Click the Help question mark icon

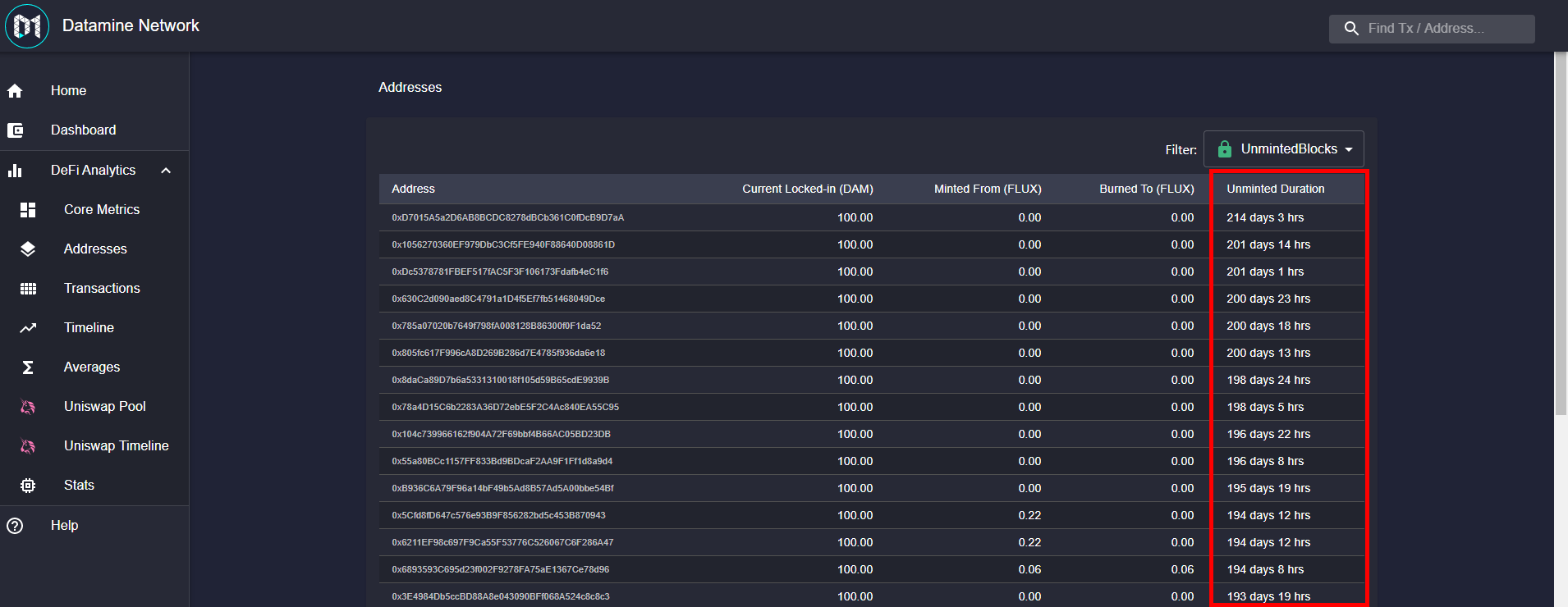click(x=15, y=526)
